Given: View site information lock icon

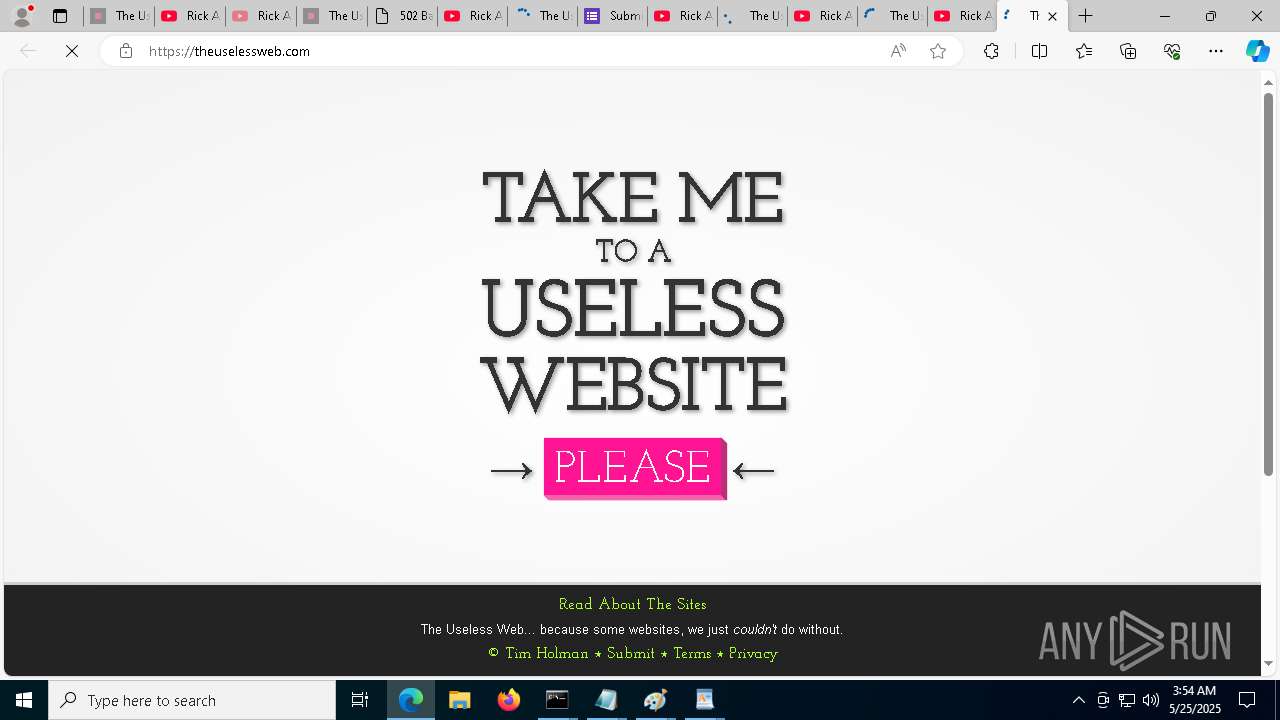Looking at the screenshot, I should click(x=125, y=51).
